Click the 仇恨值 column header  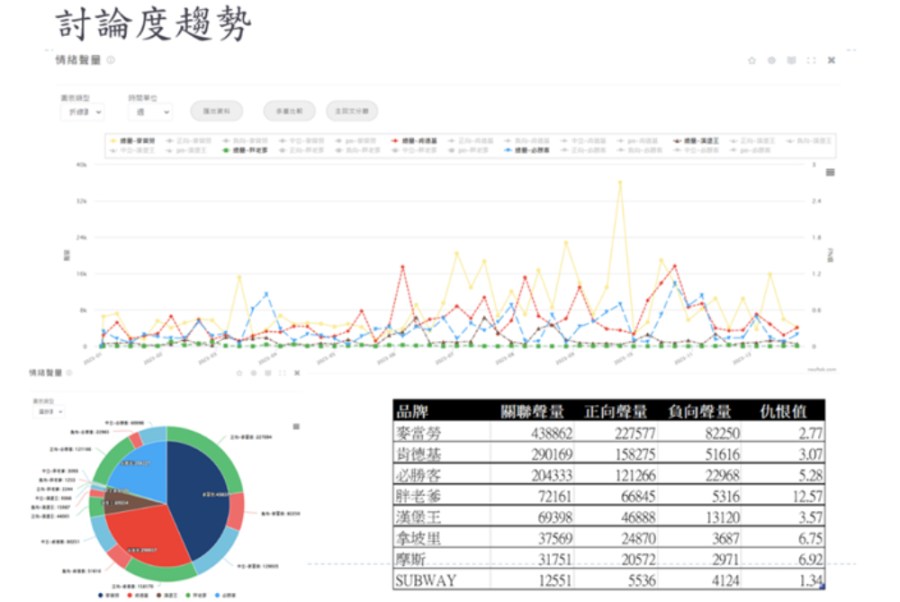pos(783,411)
